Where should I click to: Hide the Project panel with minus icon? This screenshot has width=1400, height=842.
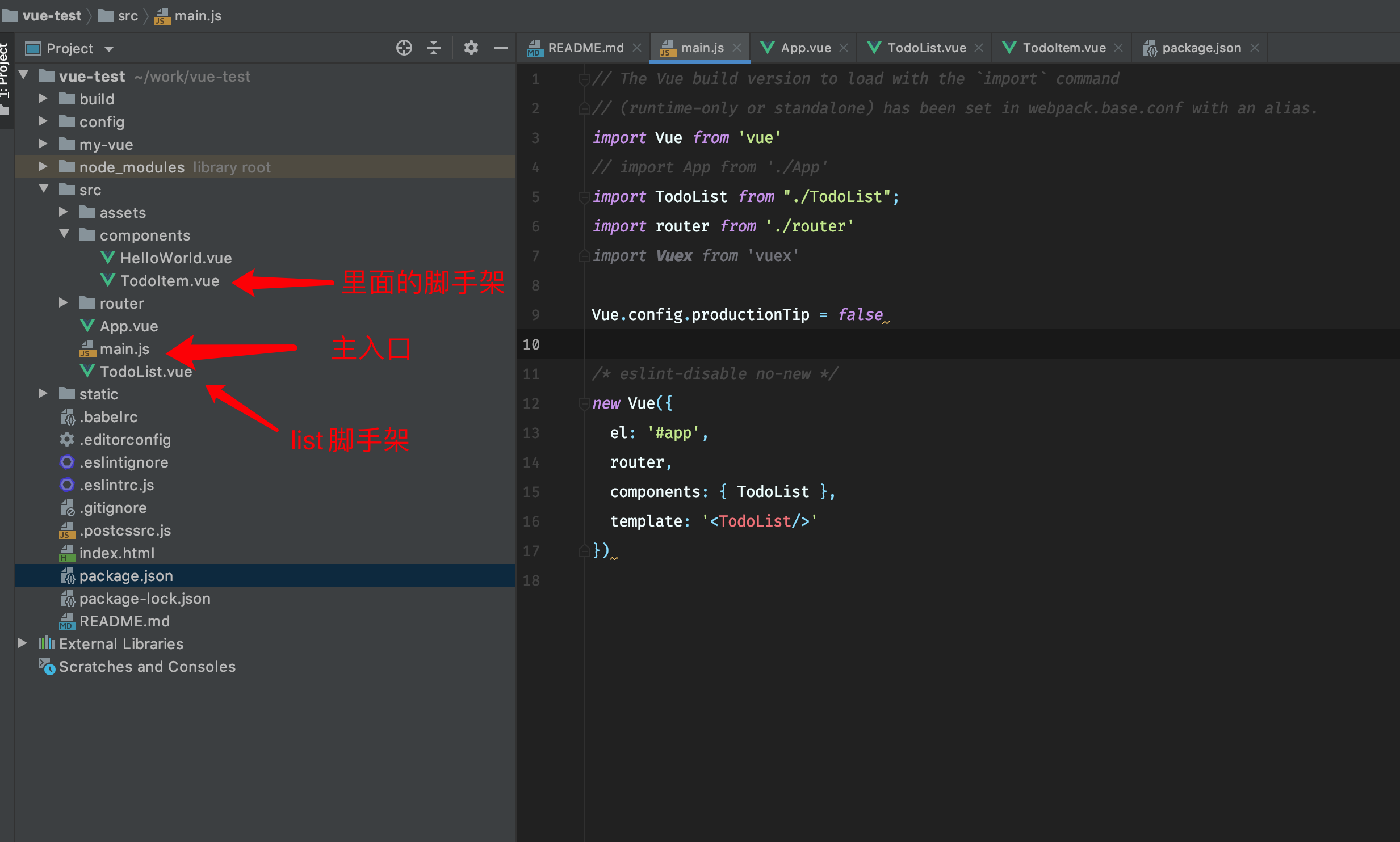coord(500,48)
